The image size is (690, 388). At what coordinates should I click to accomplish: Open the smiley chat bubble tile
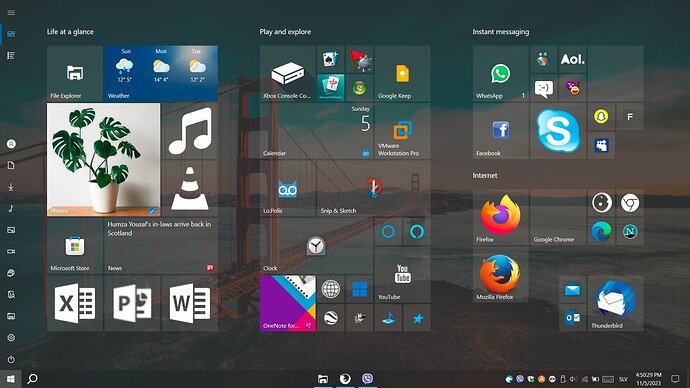(544, 88)
